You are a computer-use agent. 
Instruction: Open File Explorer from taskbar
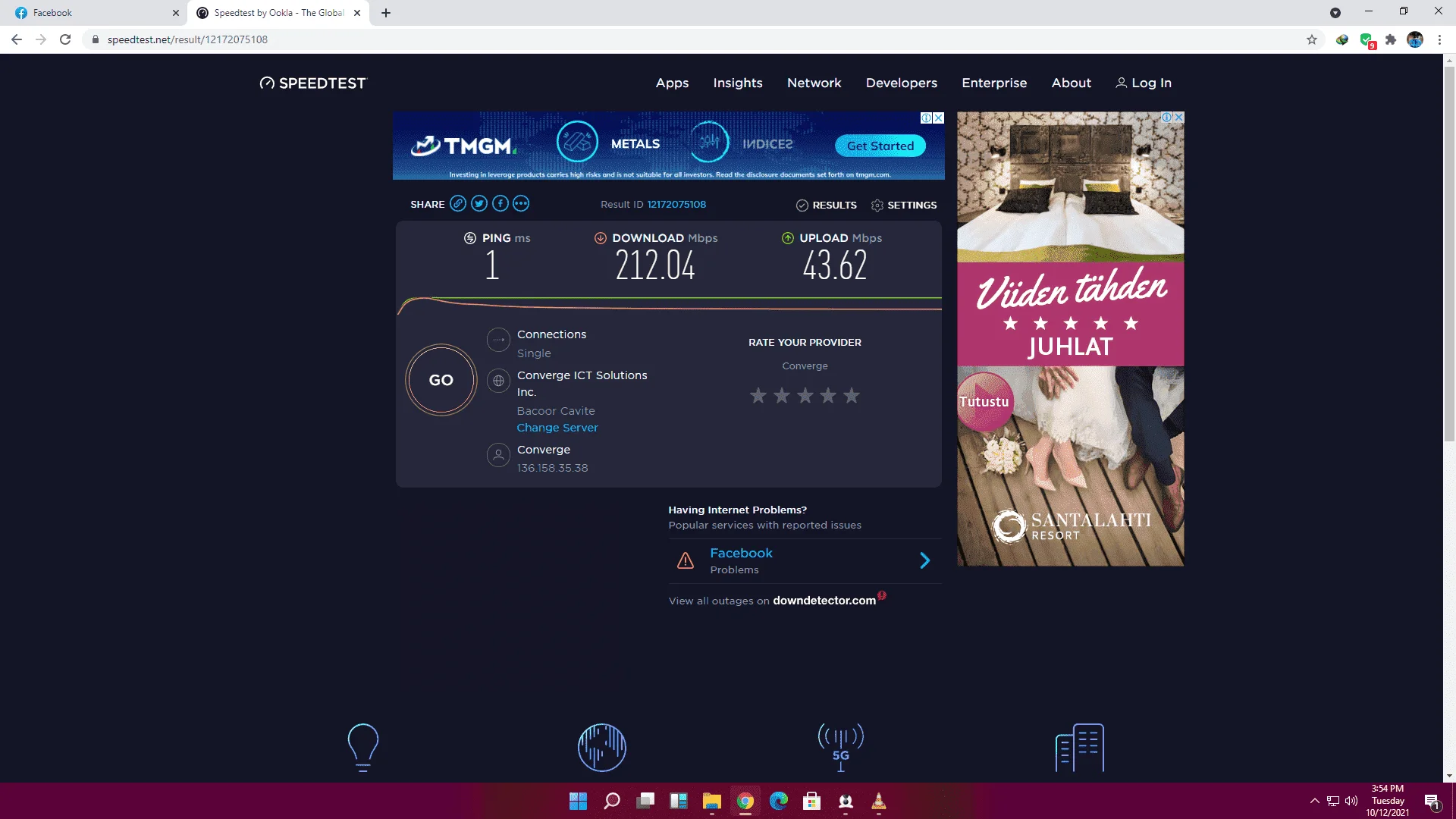coord(712,802)
